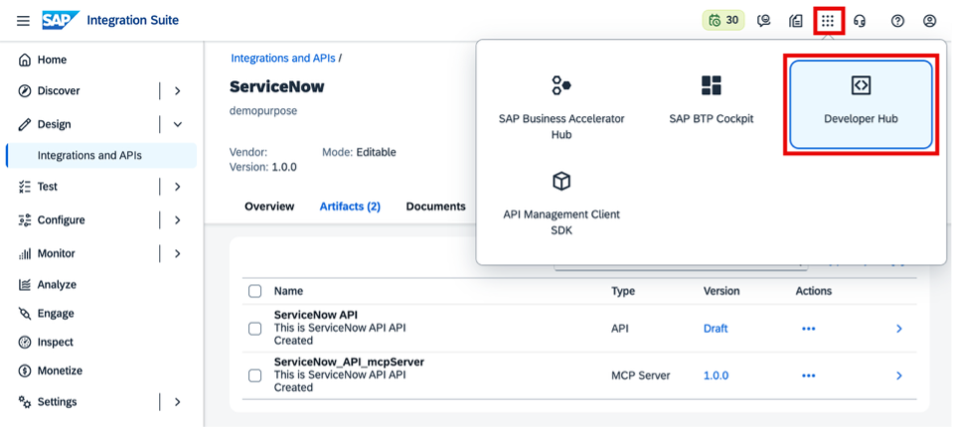The image size is (956, 430).
Task: Click Integrations and APIs breadcrumb link
Action: pyautogui.click(x=283, y=59)
